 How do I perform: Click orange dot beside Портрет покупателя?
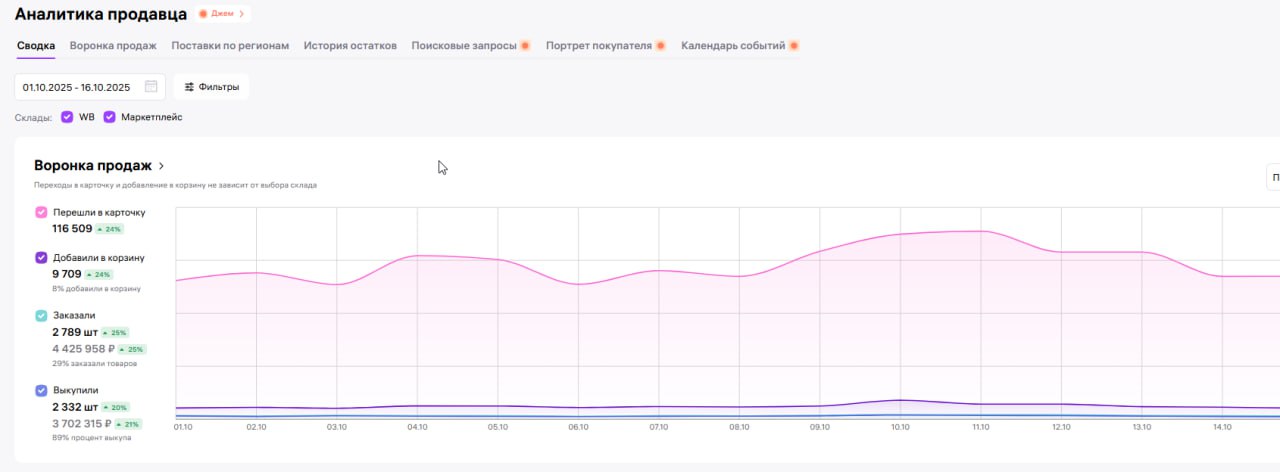(x=660, y=46)
